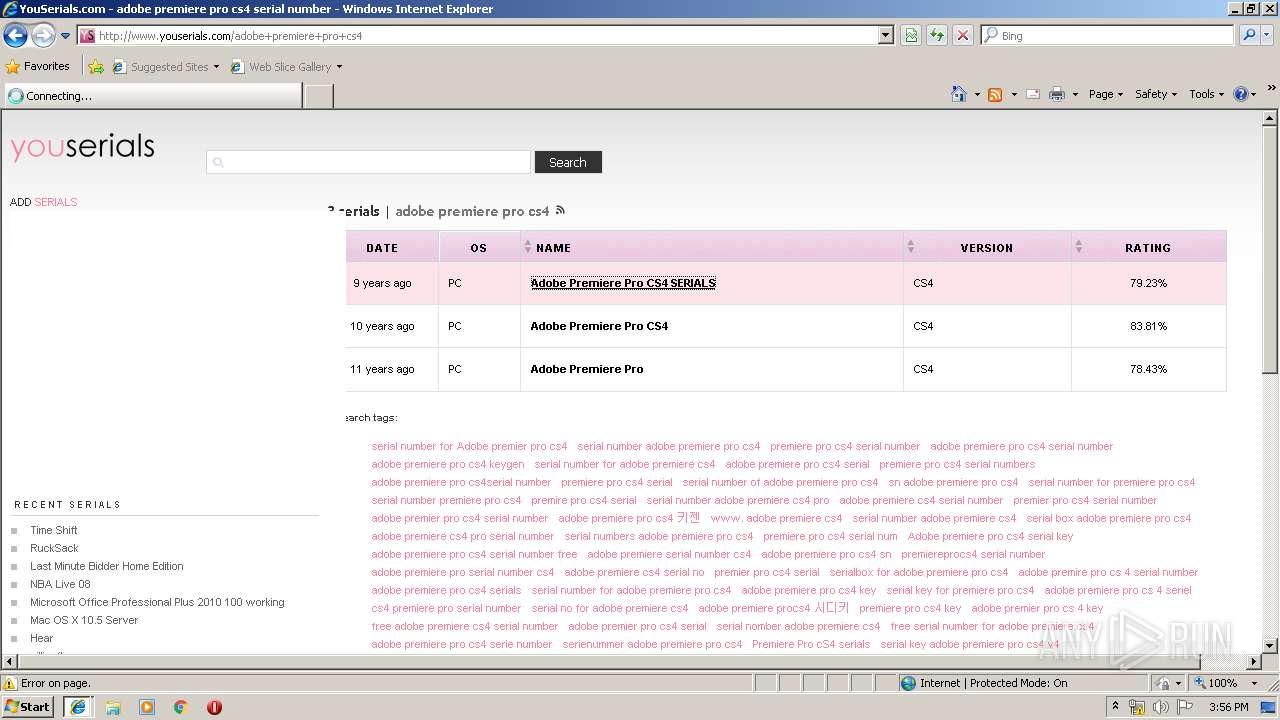
Task: Click the RSS icon beside adobe premiere pro cs4
Action: point(560,210)
